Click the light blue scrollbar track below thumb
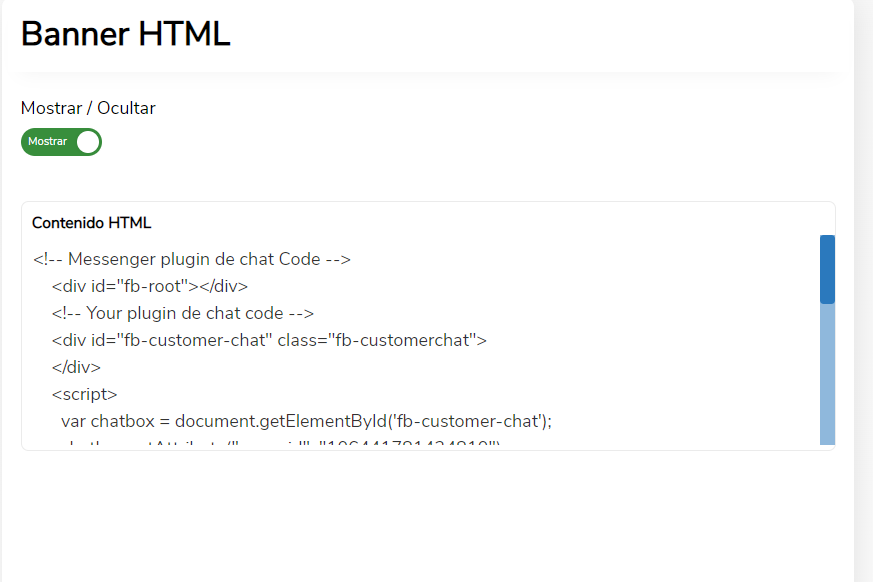This screenshot has width=873, height=582. pyautogui.click(x=827, y=374)
